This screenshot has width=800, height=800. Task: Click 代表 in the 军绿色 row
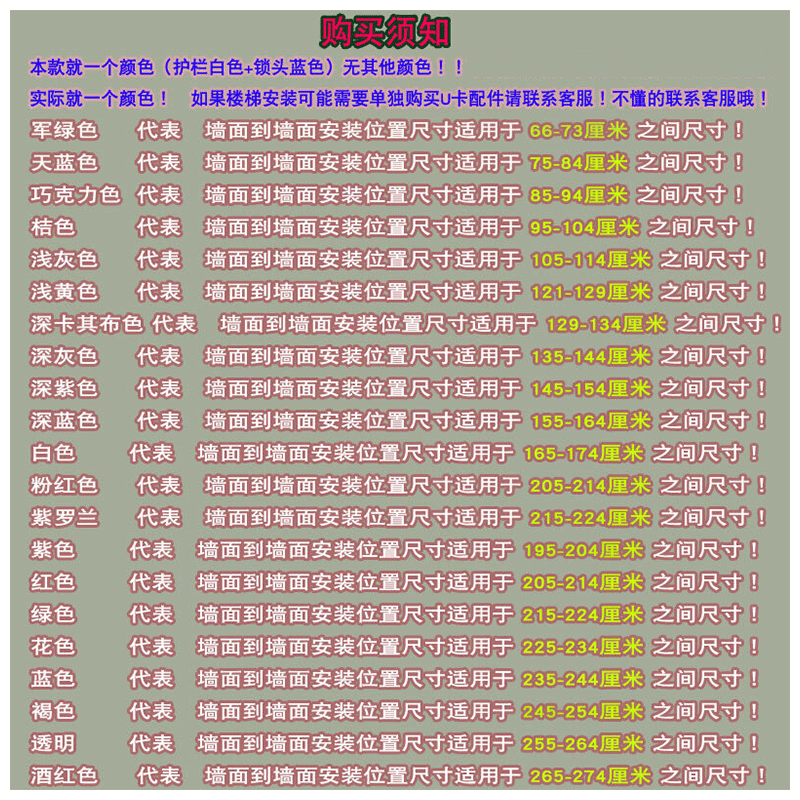(159, 130)
